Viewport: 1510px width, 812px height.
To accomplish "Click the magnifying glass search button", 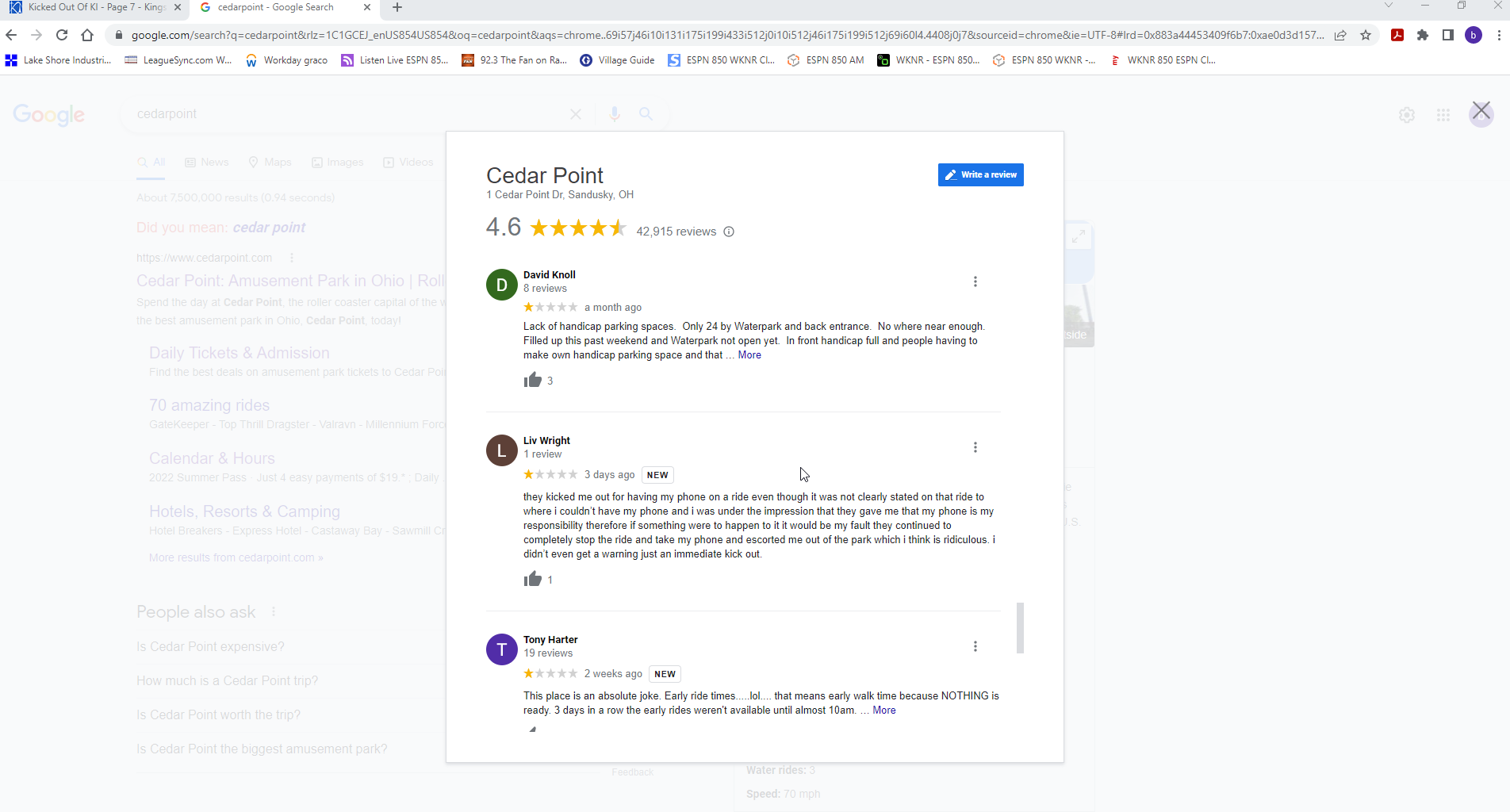I will point(646,114).
